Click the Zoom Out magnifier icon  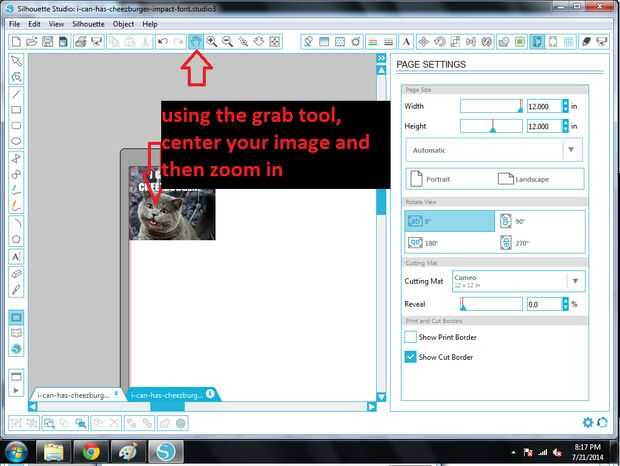227,42
